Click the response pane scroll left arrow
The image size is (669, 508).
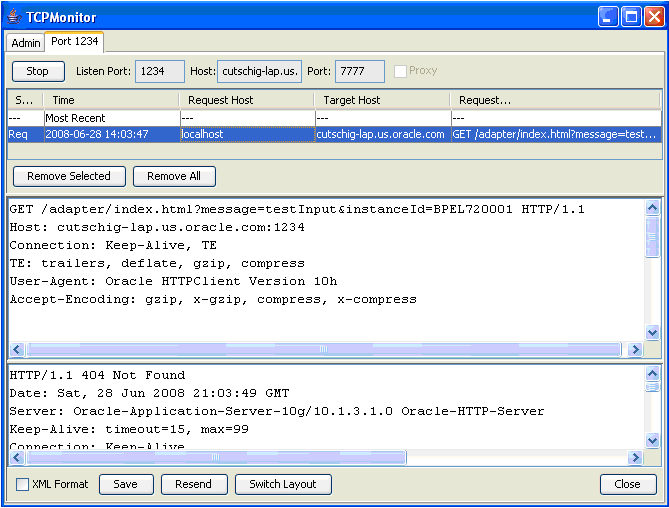[17, 458]
